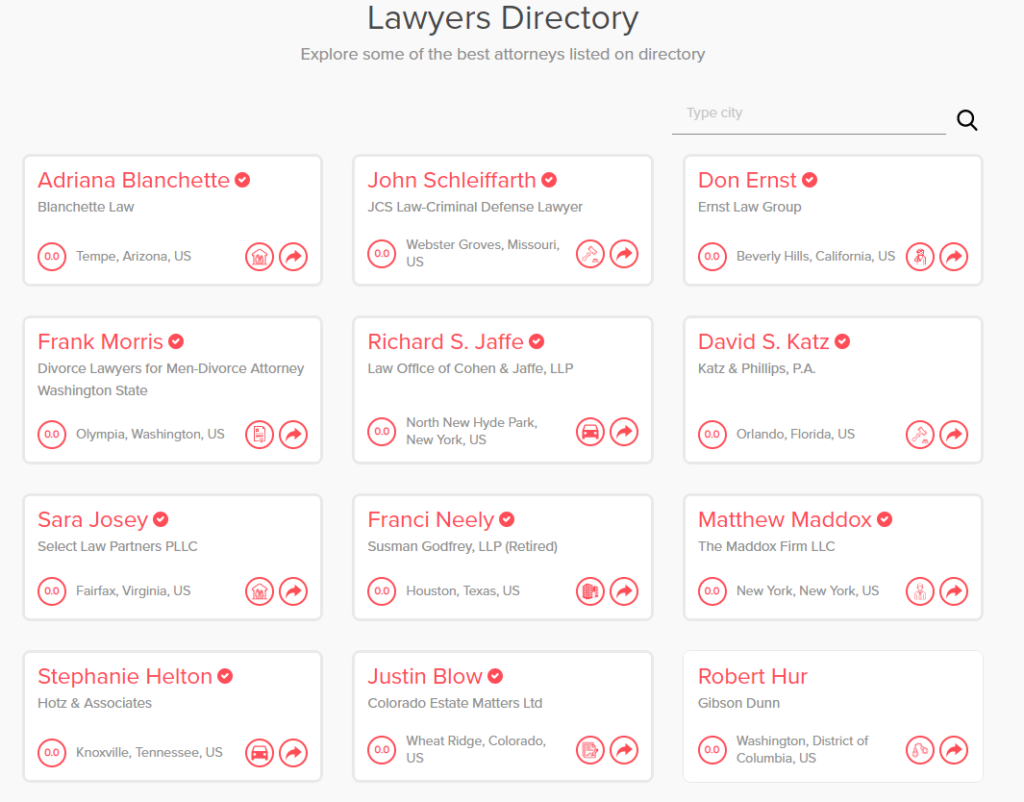
Task: Click the 0.0 rating badge for Frank Morris
Action: [x=52, y=435]
